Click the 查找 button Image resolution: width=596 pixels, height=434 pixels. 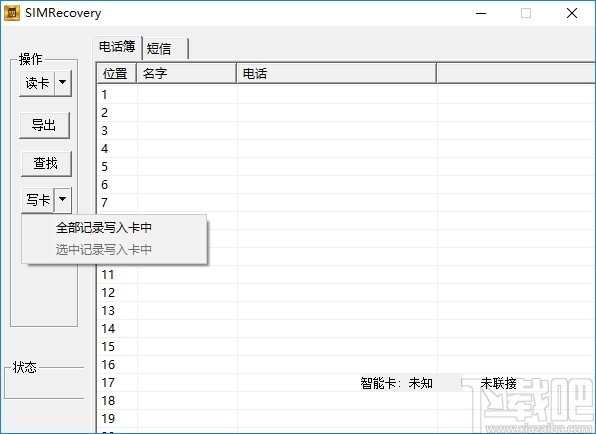(x=46, y=163)
